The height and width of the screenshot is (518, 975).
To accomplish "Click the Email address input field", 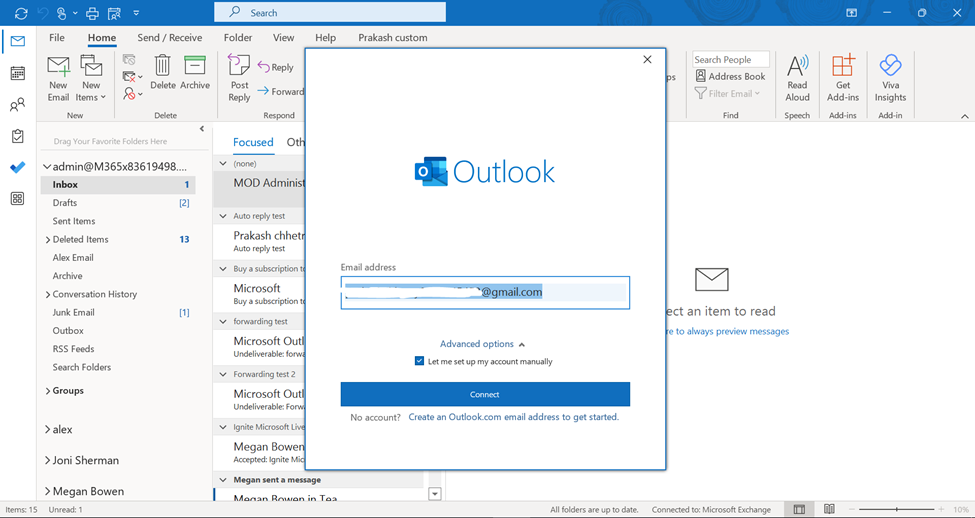I will [485, 292].
